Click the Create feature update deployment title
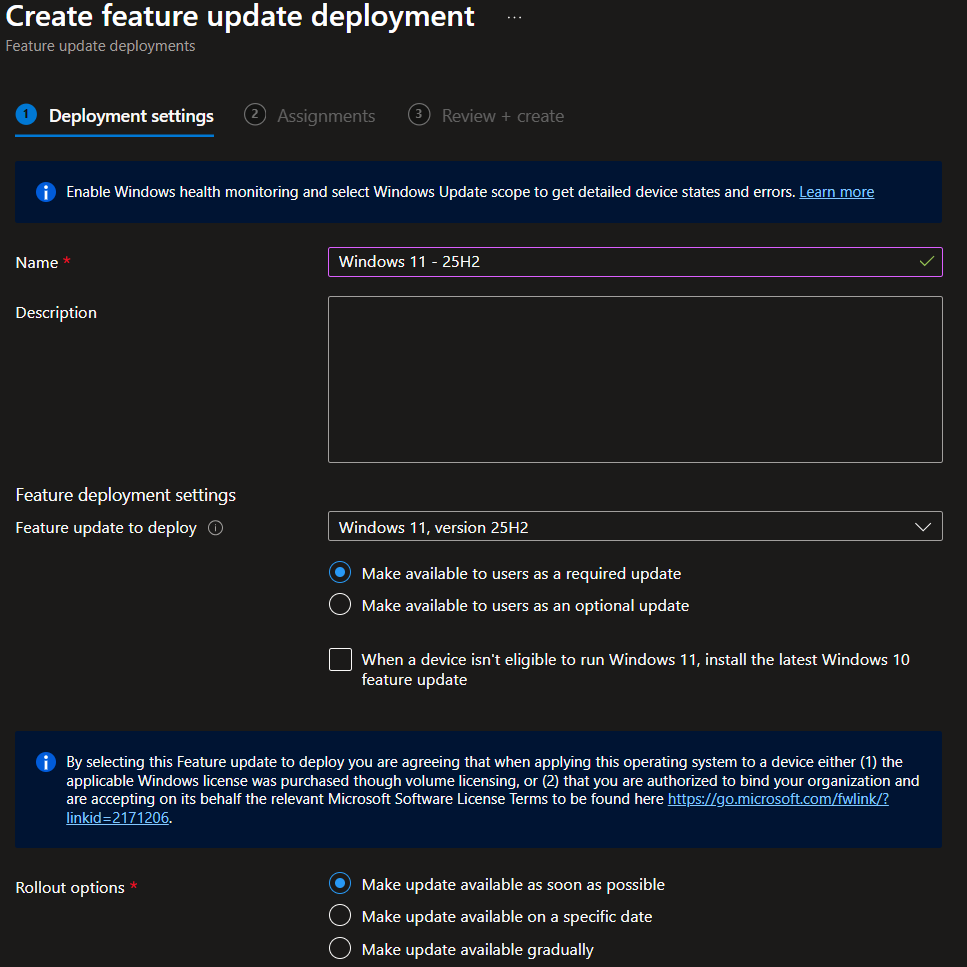Screen dimensions: 967x967 click(x=240, y=17)
